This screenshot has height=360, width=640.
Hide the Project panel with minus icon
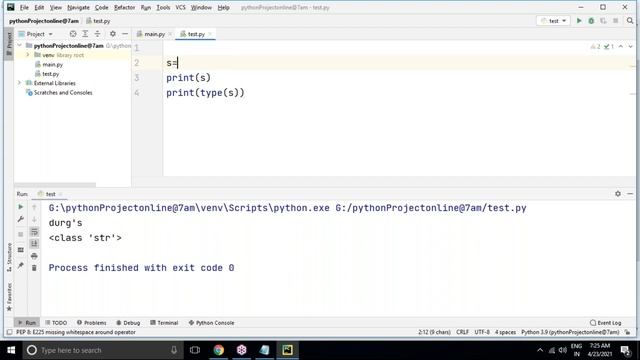125,34
